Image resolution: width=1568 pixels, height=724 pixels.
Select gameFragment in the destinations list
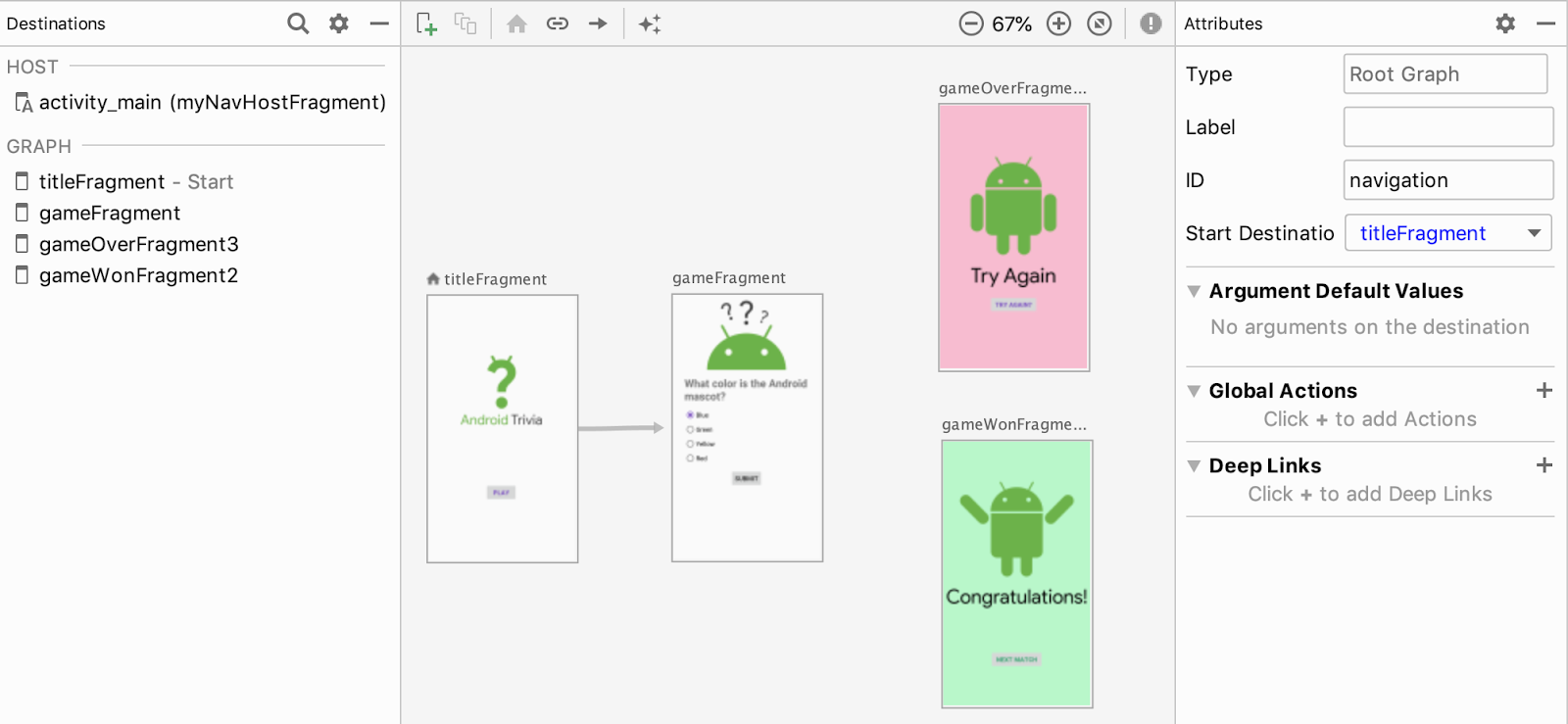(x=110, y=214)
